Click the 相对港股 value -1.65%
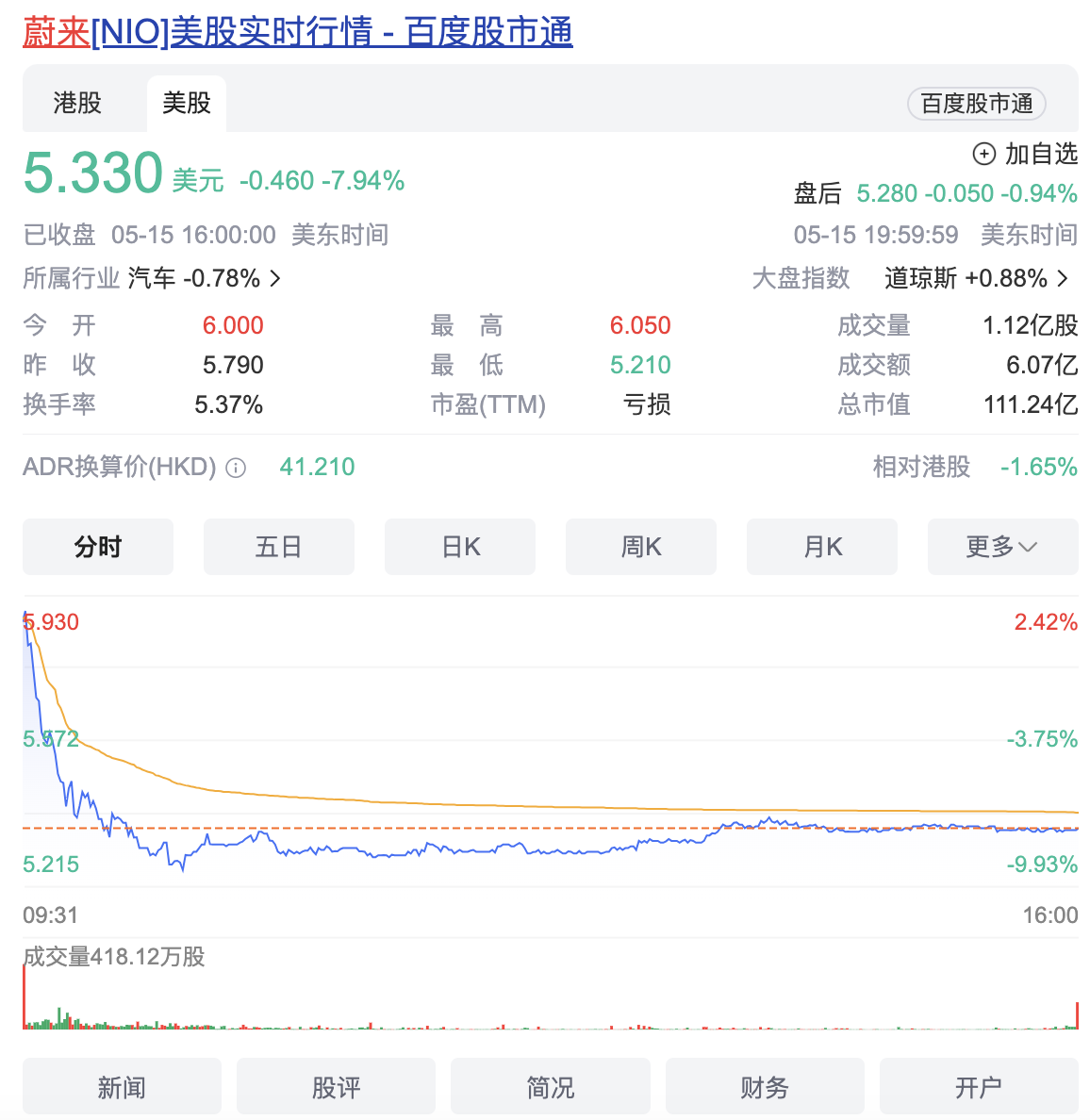1090x1120 pixels. (1038, 468)
